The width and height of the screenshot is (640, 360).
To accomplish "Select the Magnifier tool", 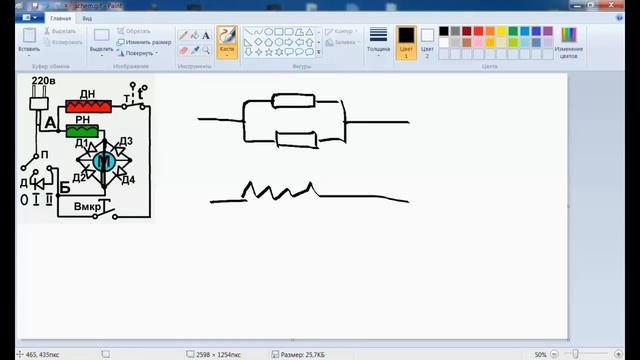I will point(206,50).
